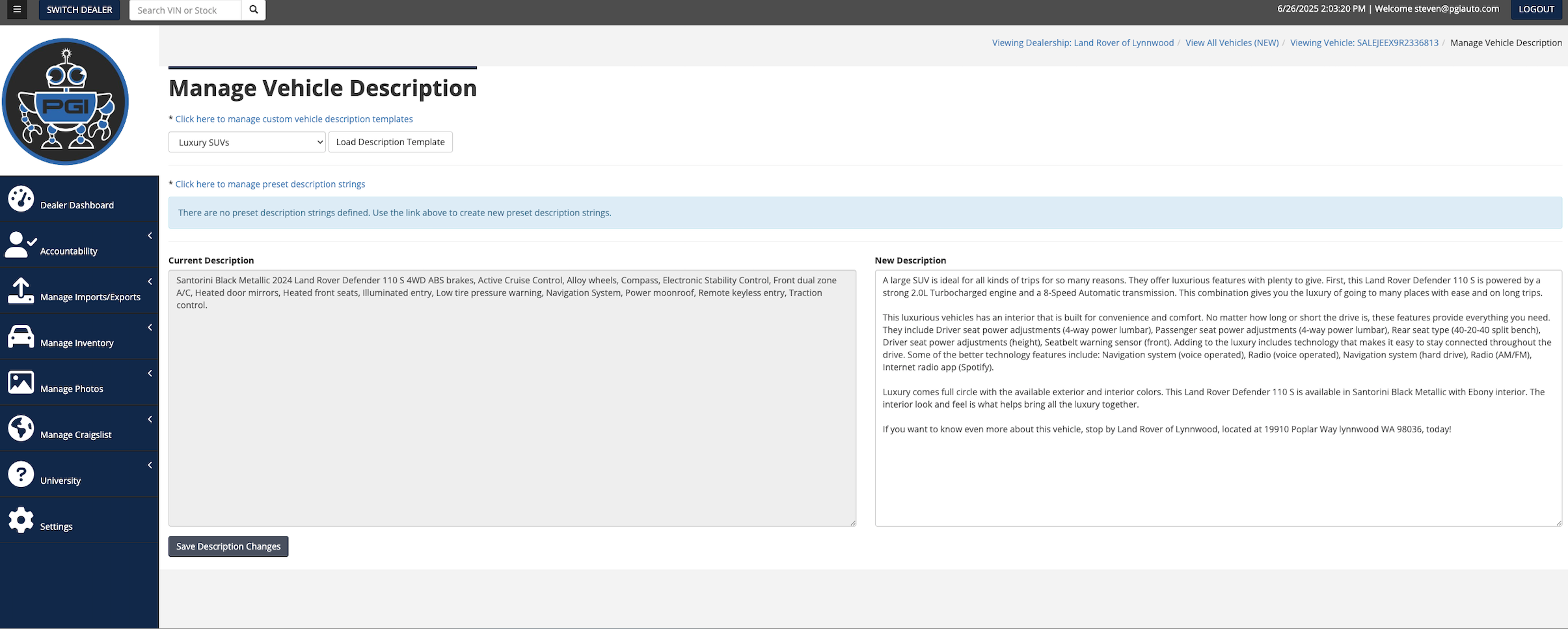Open Dealer Dashboard gauge icon
The image size is (1568, 629).
click(x=21, y=199)
